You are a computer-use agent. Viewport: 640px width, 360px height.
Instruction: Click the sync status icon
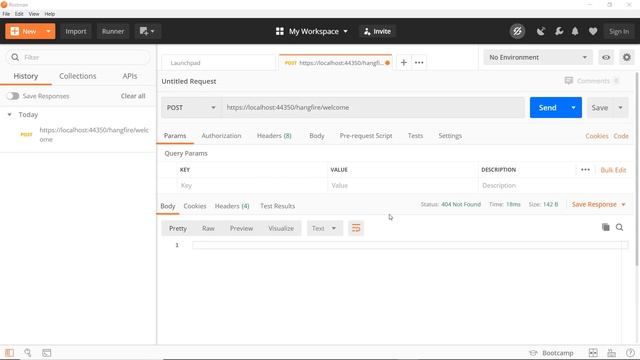517,31
